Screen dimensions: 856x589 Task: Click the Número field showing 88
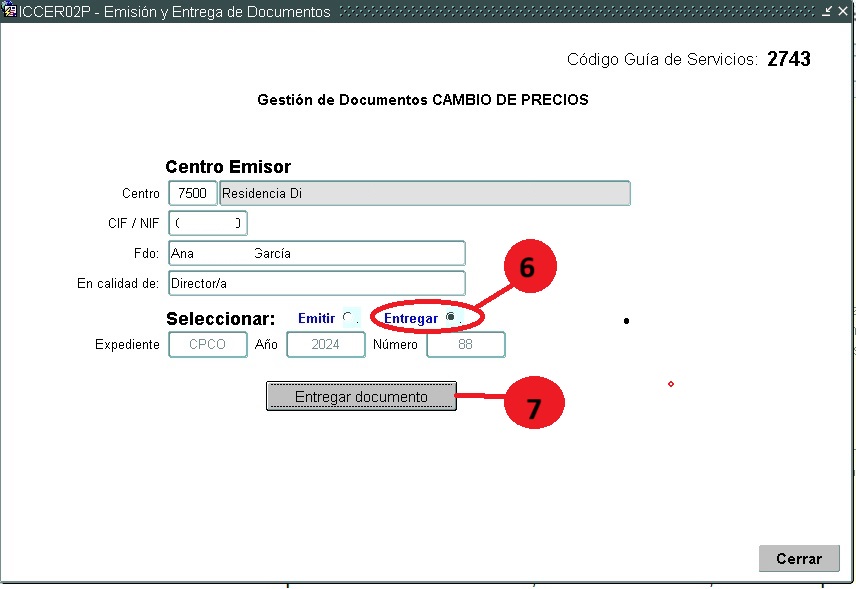tap(465, 344)
